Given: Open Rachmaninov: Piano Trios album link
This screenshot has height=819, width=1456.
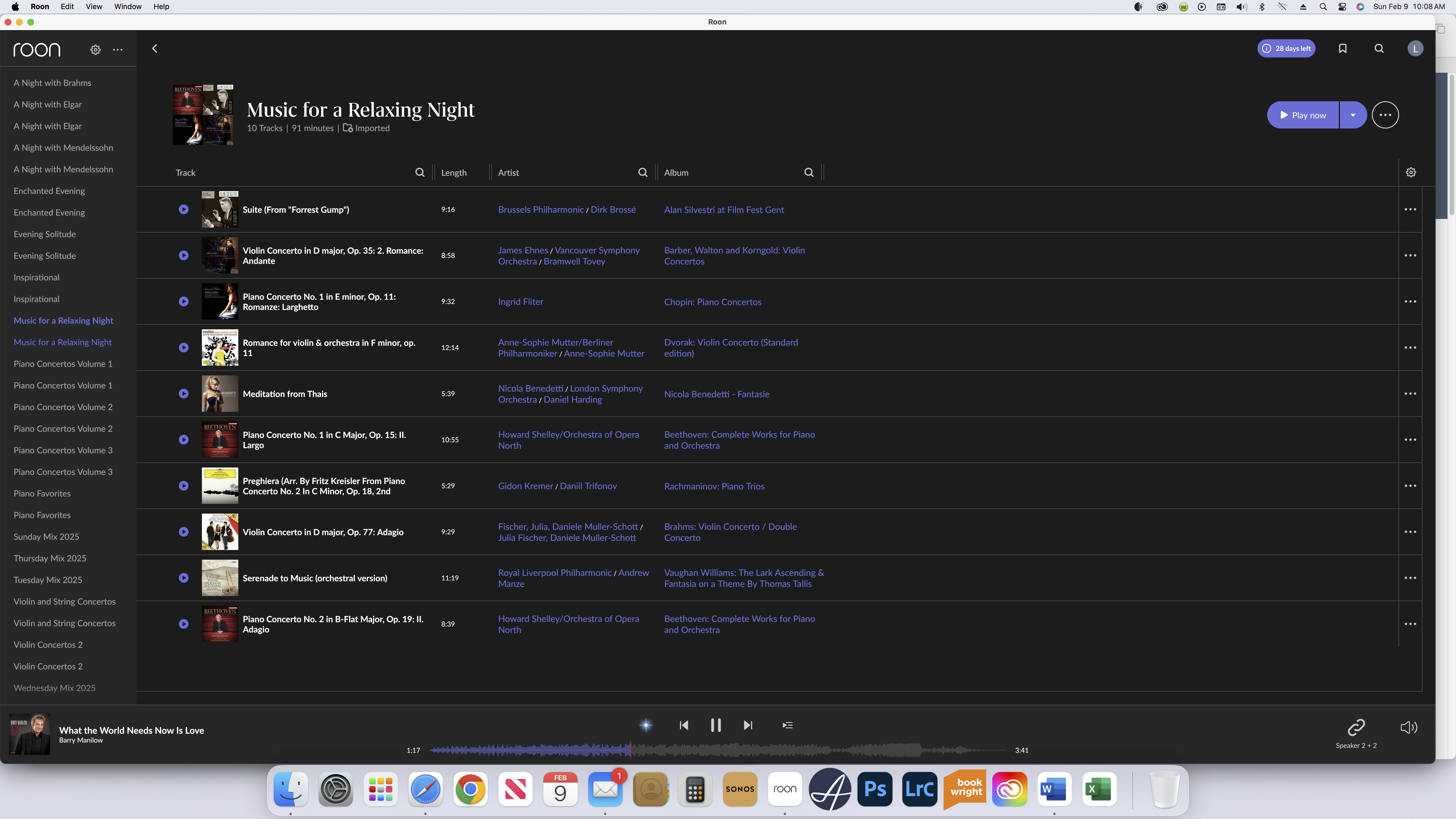Looking at the screenshot, I should [714, 486].
